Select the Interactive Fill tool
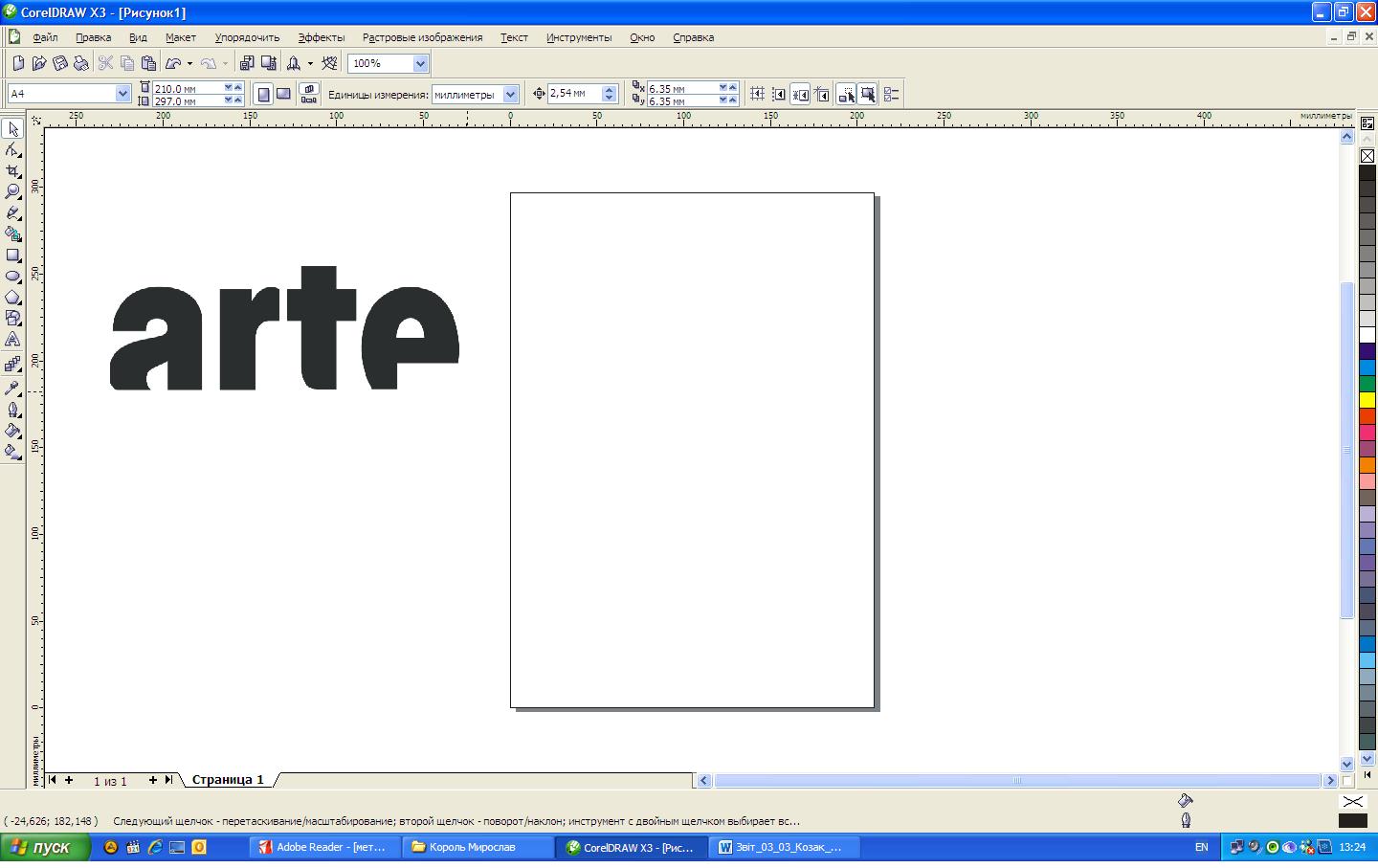1378x868 pixels. (x=12, y=452)
